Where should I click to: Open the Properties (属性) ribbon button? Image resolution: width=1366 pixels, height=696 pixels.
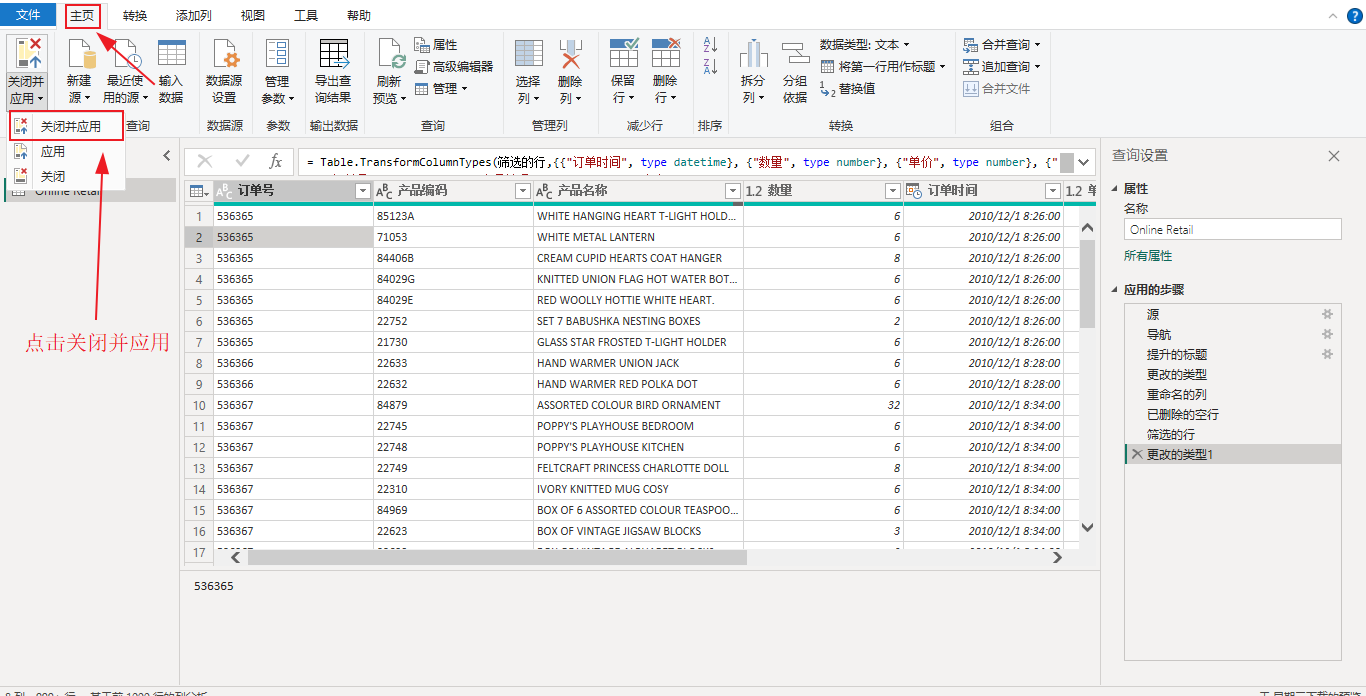(x=436, y=45)
